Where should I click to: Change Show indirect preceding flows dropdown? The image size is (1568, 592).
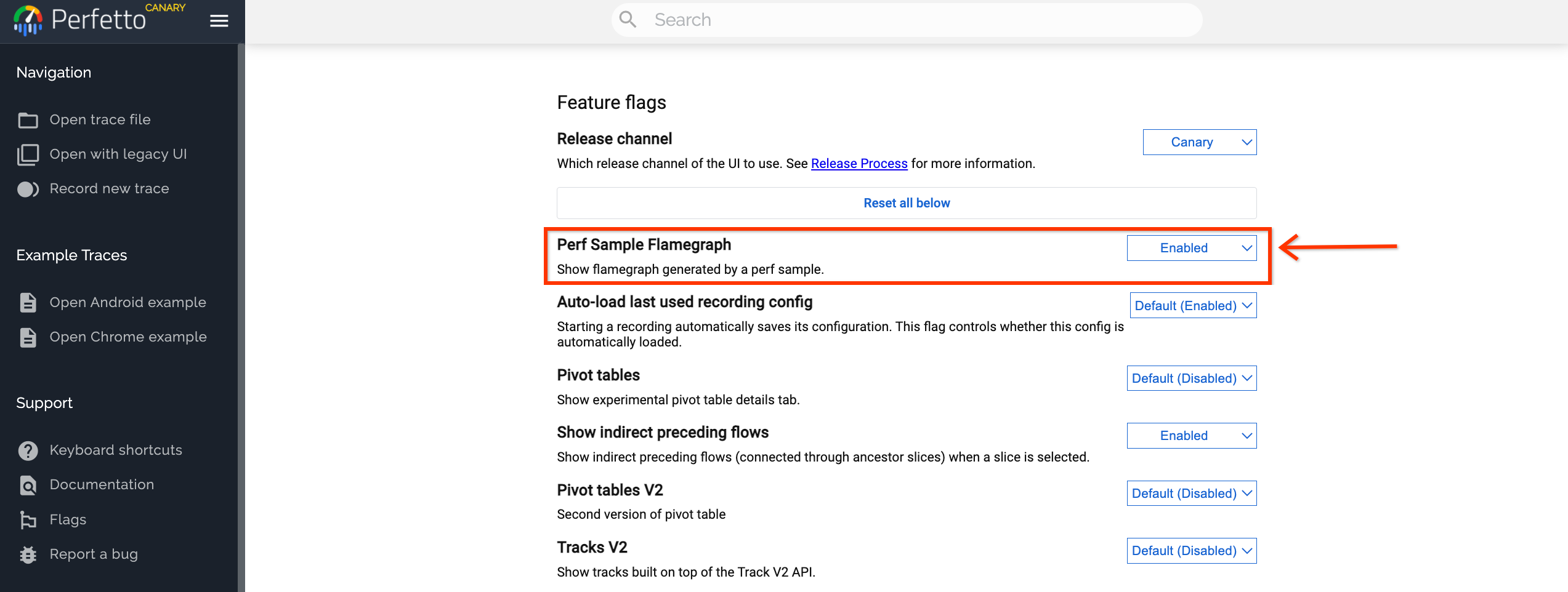[x=1191, y=436]
